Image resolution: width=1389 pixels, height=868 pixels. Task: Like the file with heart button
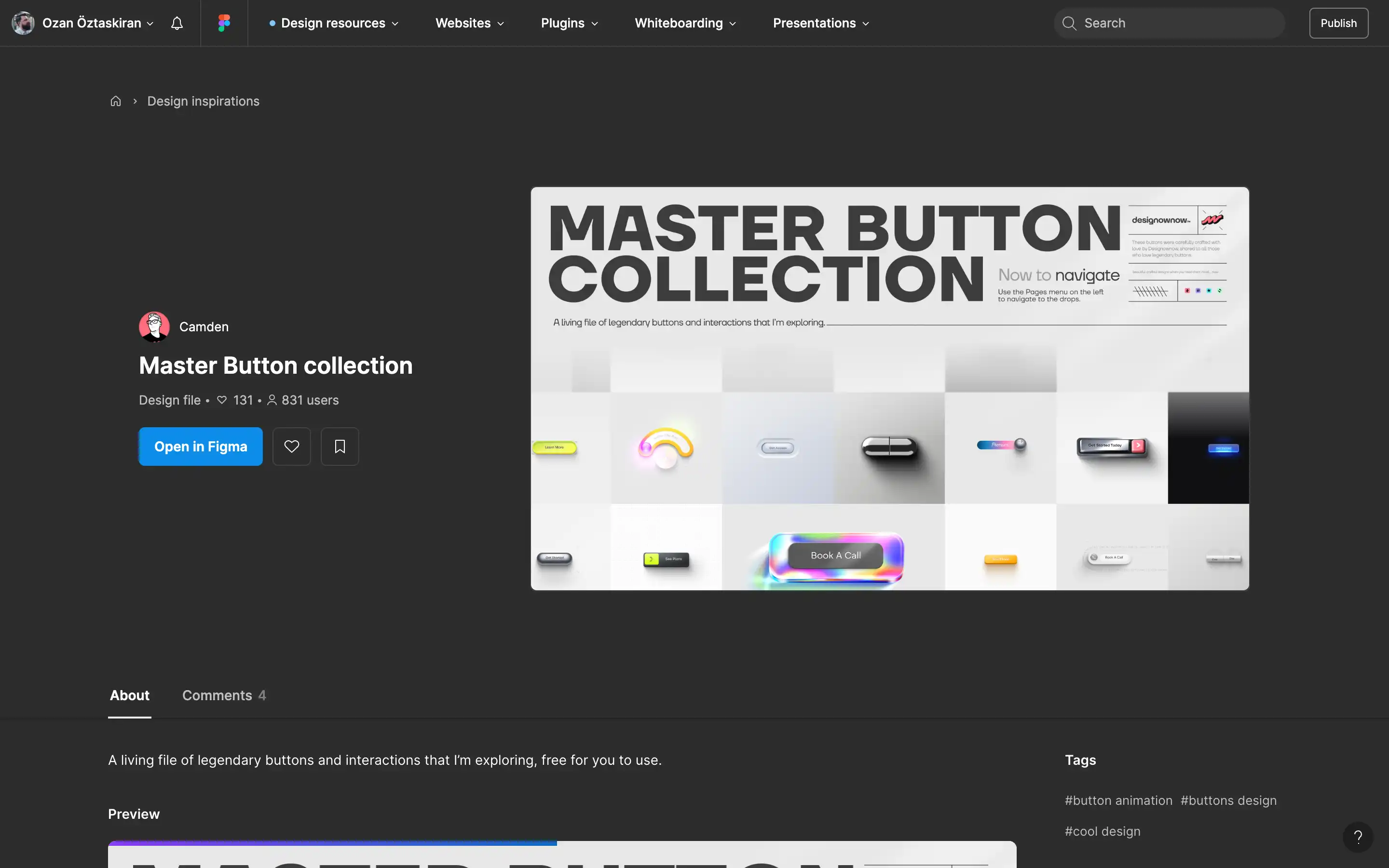coord(292,446)
